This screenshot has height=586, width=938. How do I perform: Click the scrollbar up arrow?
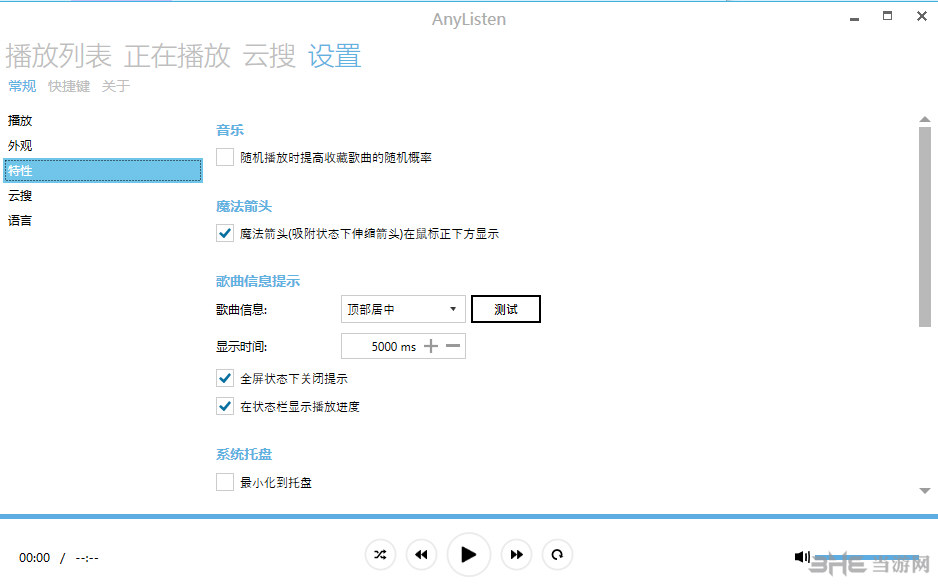tap(925, 120)
